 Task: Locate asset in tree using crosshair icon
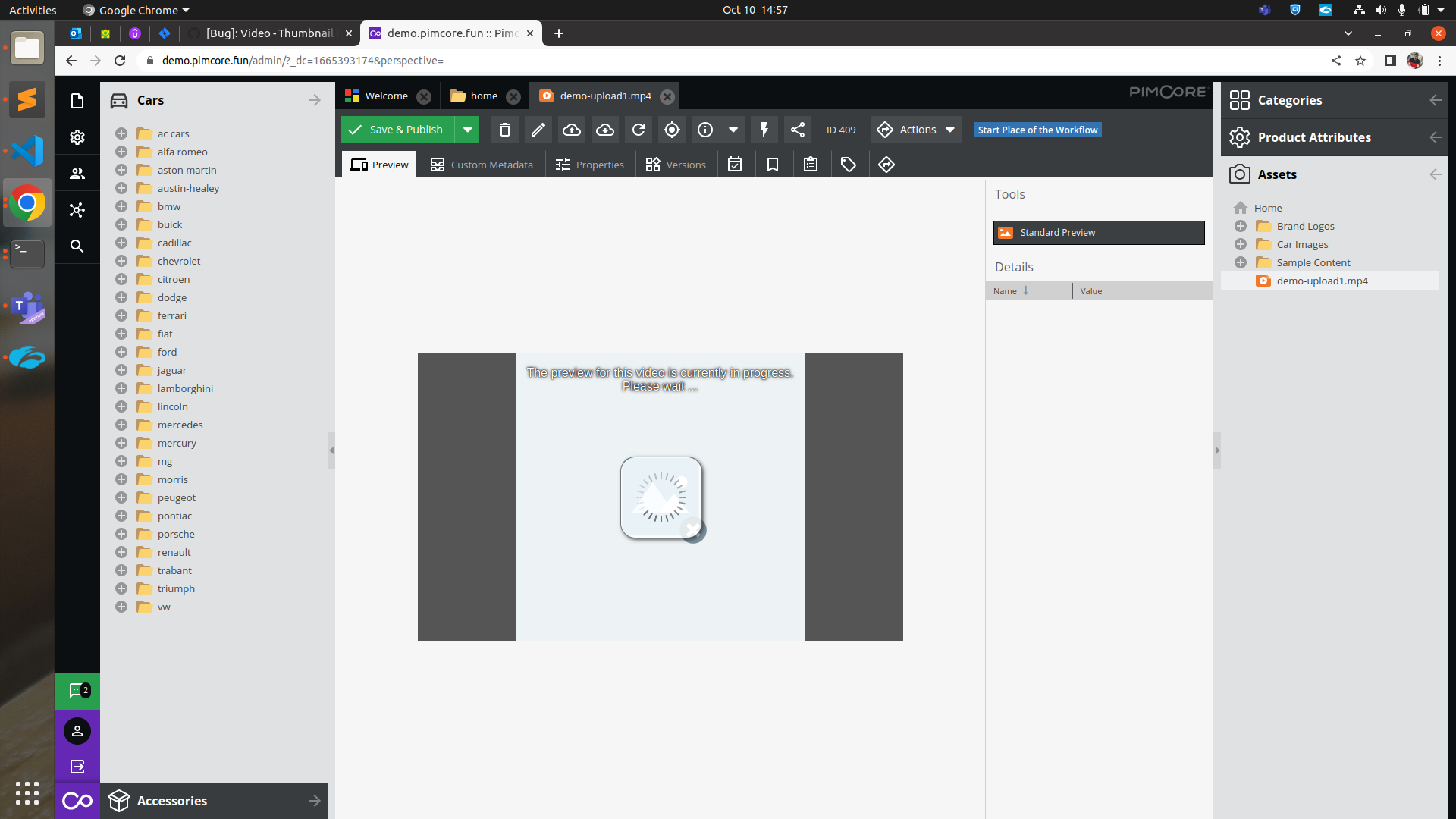[x=671, y=130]
